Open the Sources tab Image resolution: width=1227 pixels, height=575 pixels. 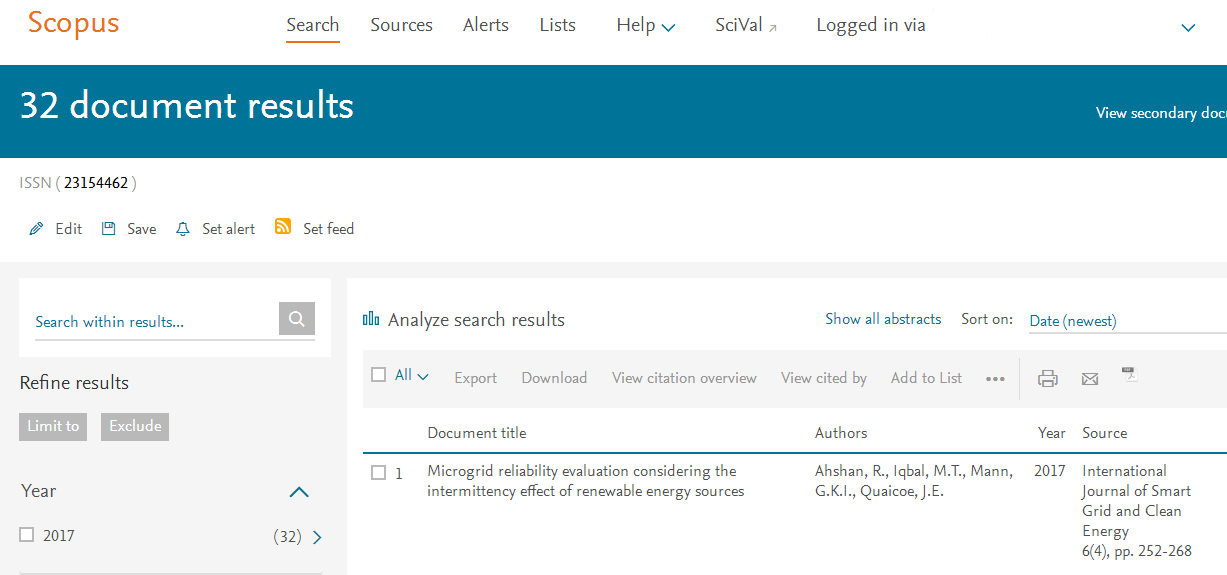point(401,25)
